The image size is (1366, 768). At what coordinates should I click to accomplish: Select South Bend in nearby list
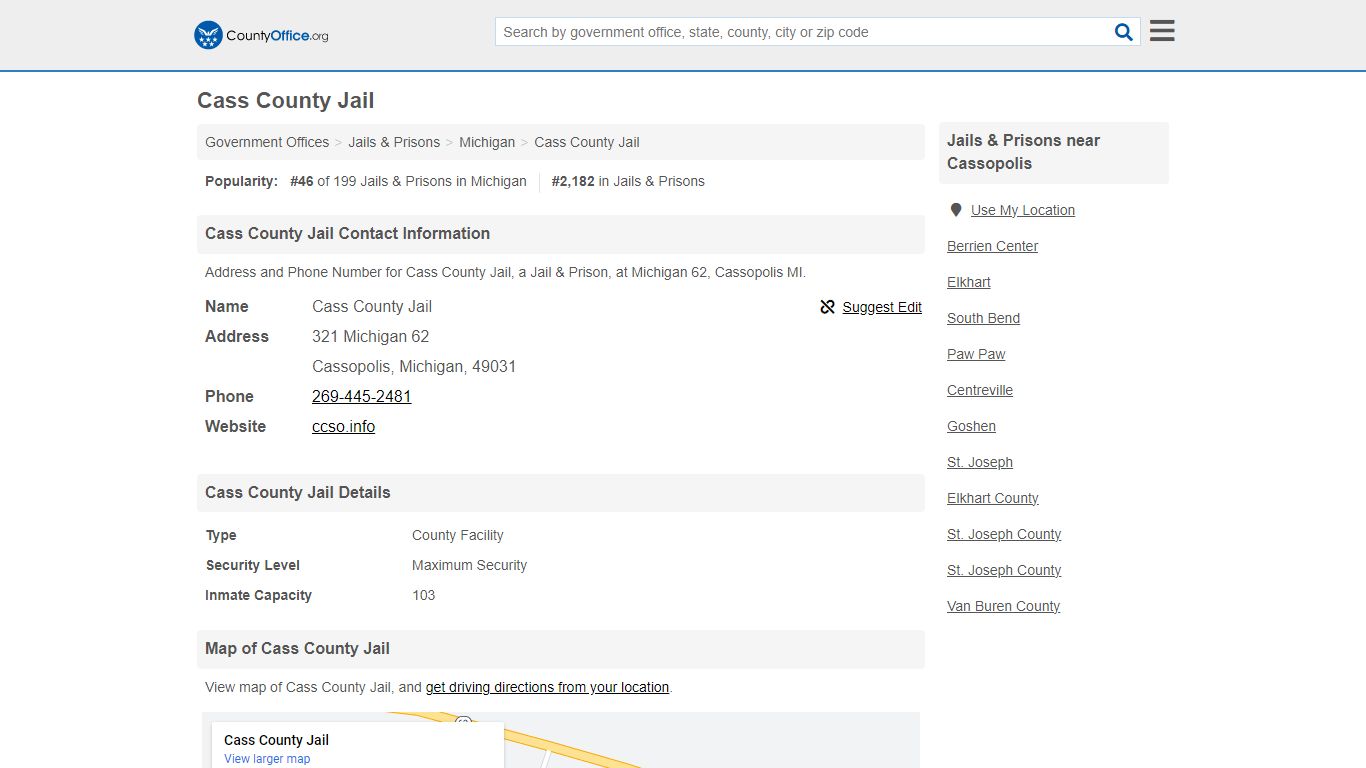983,318
